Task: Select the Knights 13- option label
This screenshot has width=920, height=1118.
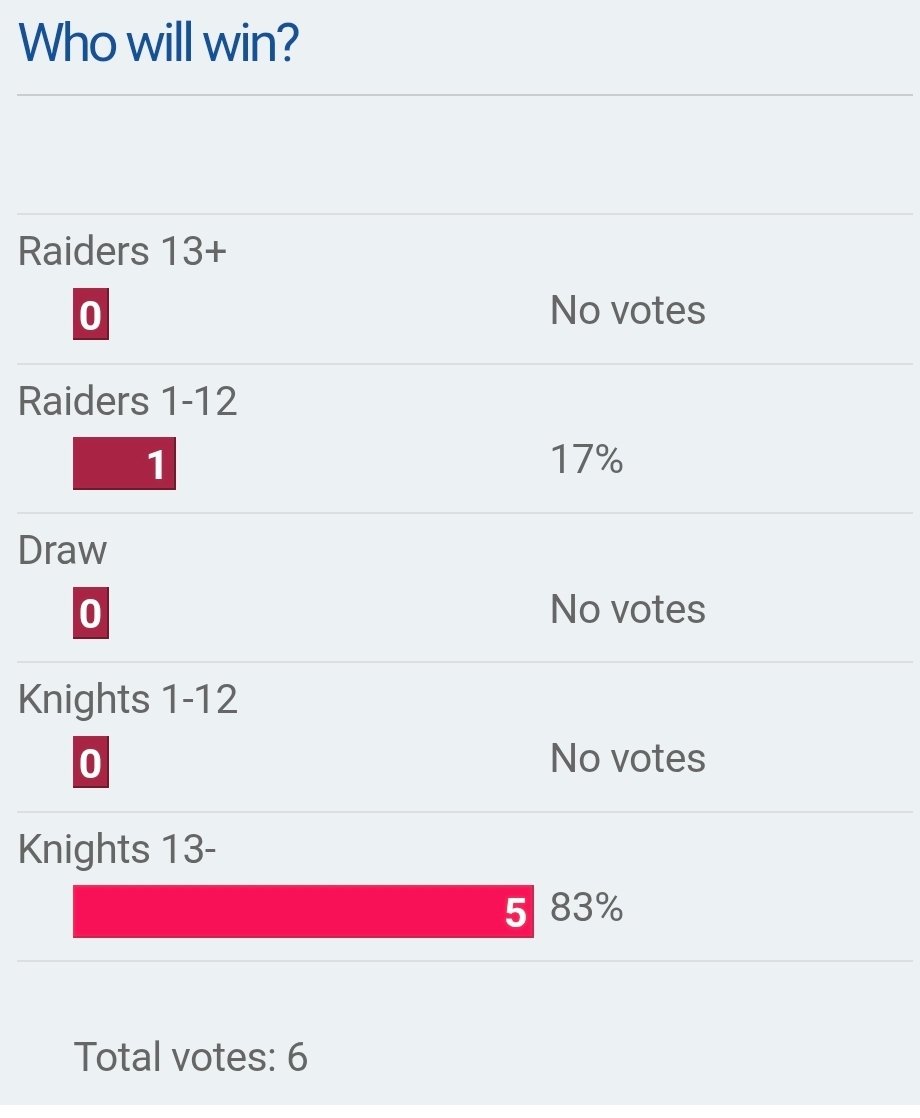Action: tap(116, 849)
